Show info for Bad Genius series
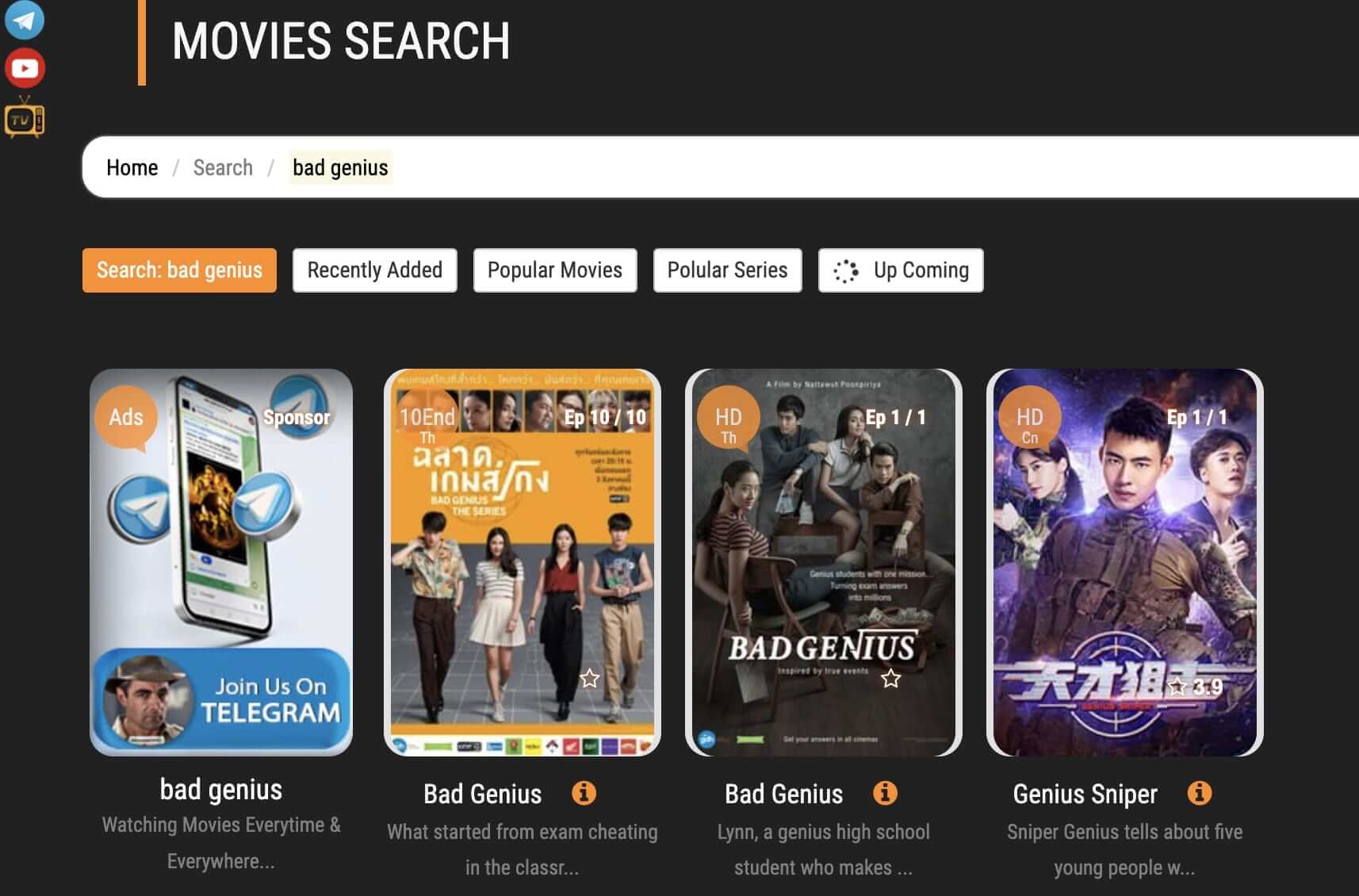The image size is (1359, 896). (x=584, y=793)
